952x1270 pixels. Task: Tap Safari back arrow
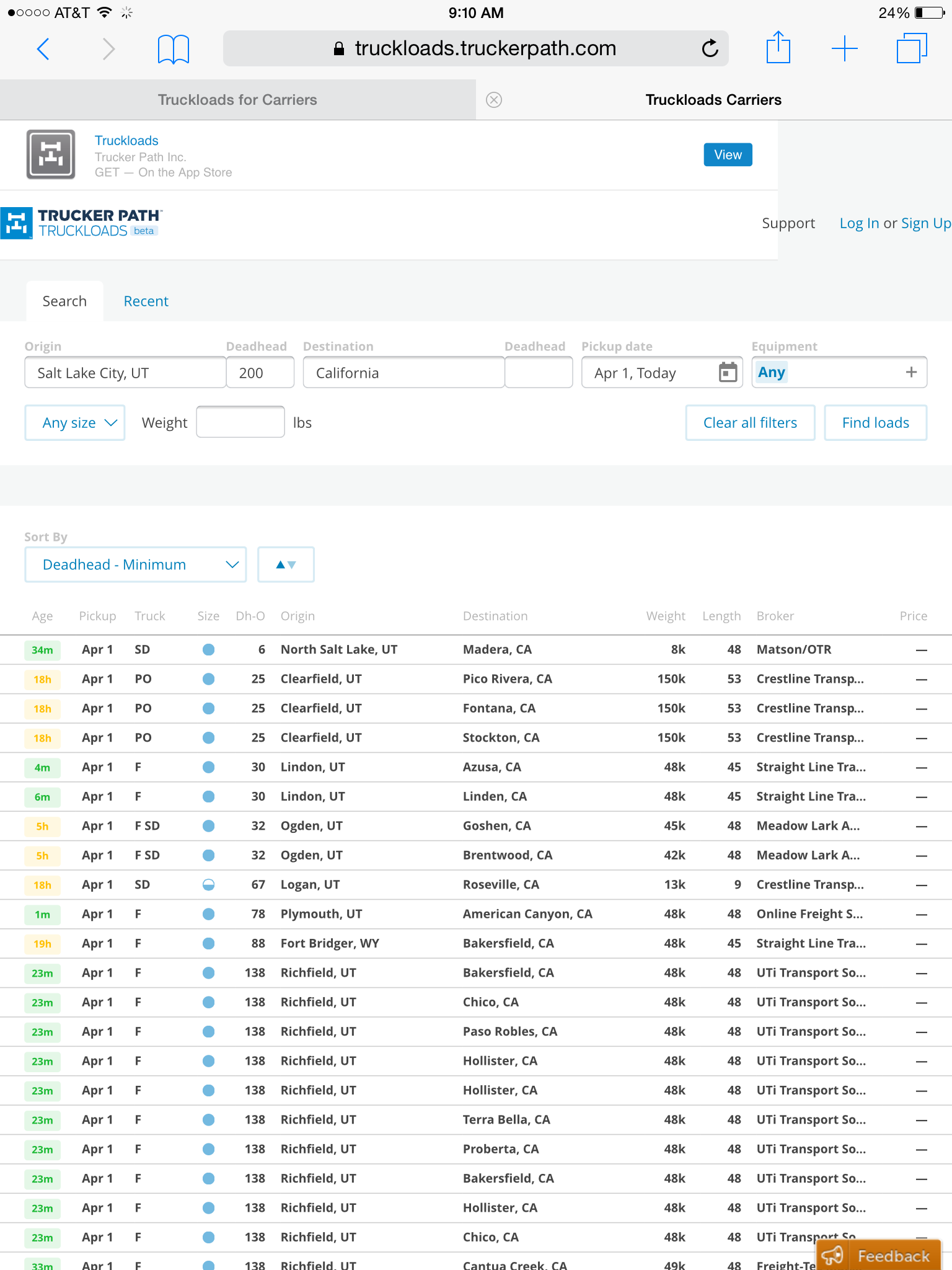point(43,48)
